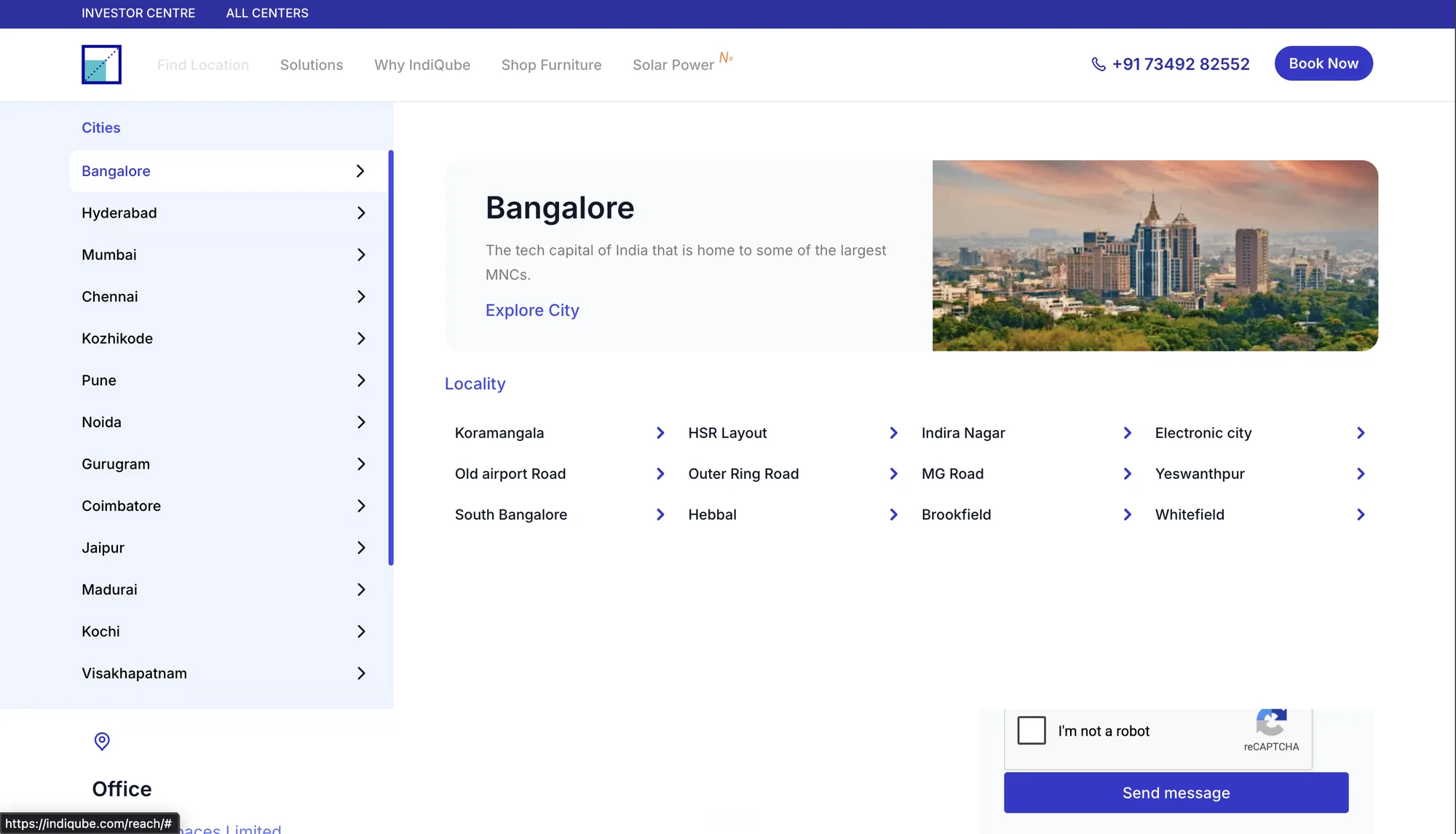The width and height of the screenshot is (1456, 834).
Task: Expand the Kozhikode city chevron
Action: coord(361,338)
